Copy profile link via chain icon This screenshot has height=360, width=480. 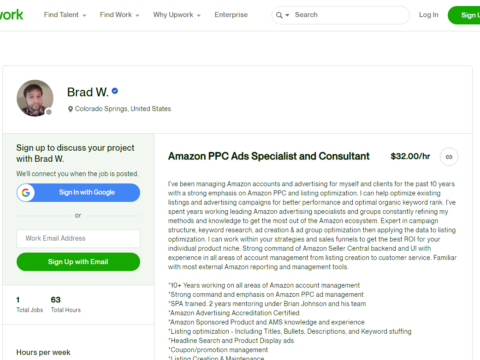[x=449, y=157]
